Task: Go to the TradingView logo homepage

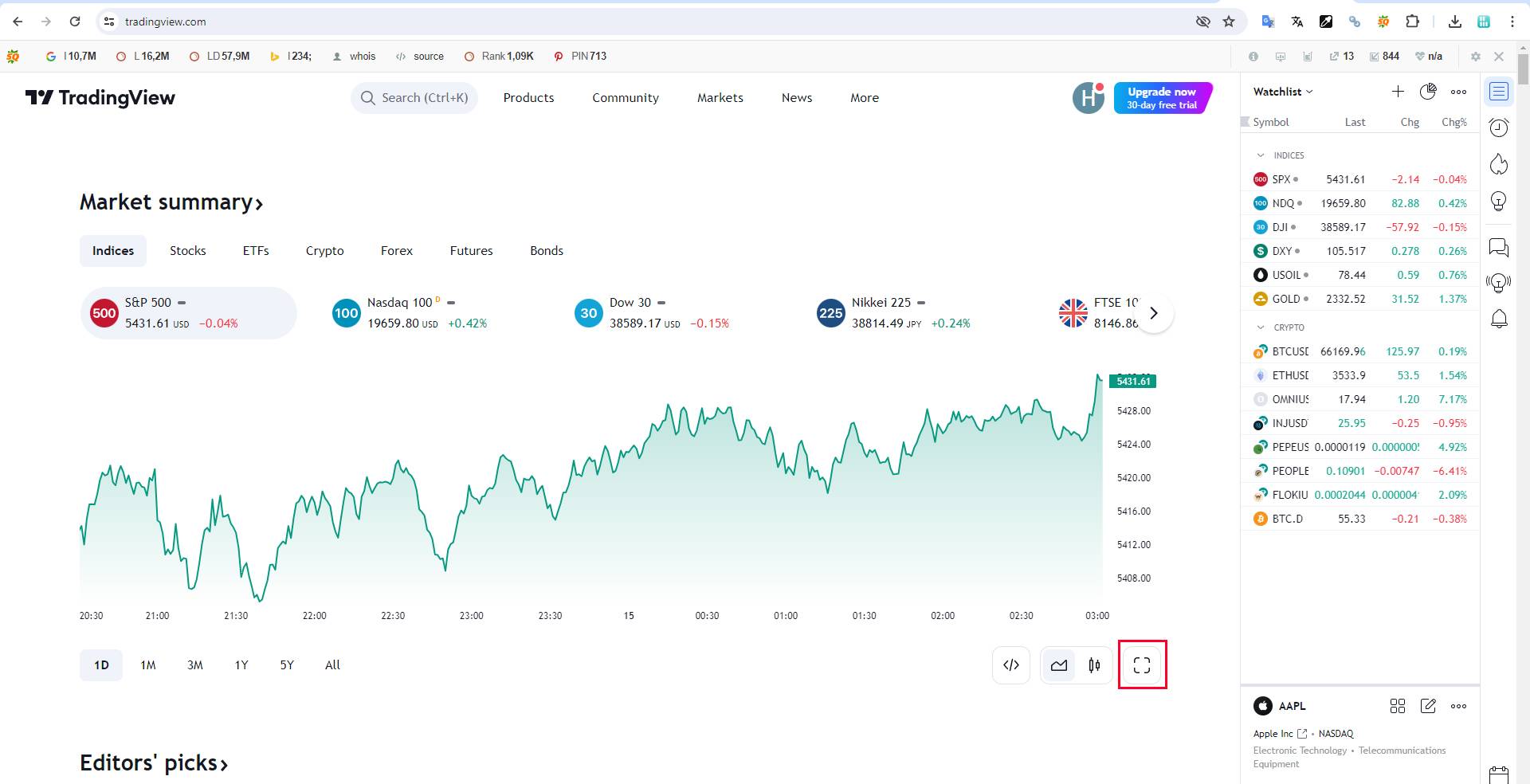Action: coord(100,98)
